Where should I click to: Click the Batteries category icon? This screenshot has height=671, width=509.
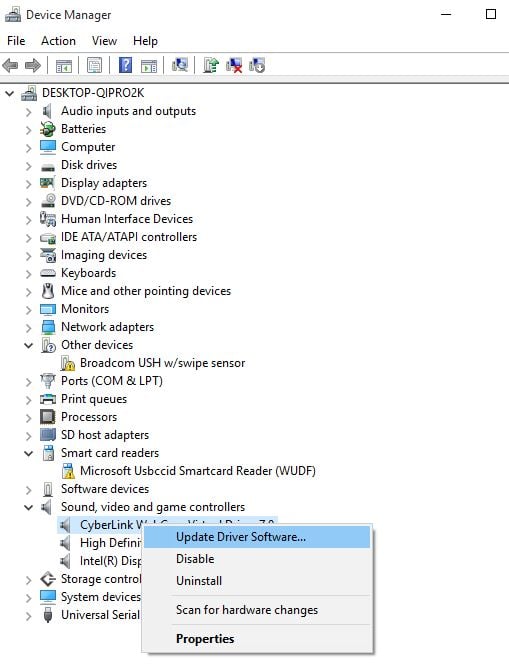48,129
